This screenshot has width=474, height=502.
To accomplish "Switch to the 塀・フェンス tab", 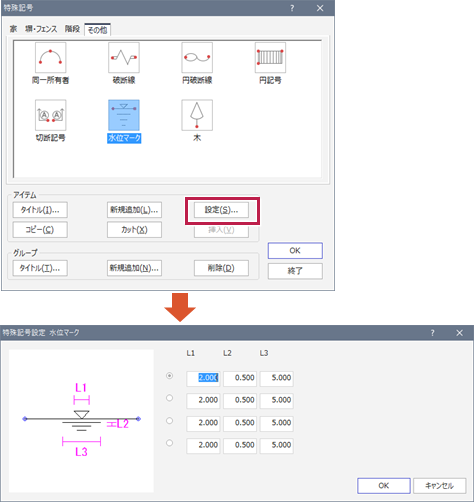I will pyautogui.click(x=41, y=29).
